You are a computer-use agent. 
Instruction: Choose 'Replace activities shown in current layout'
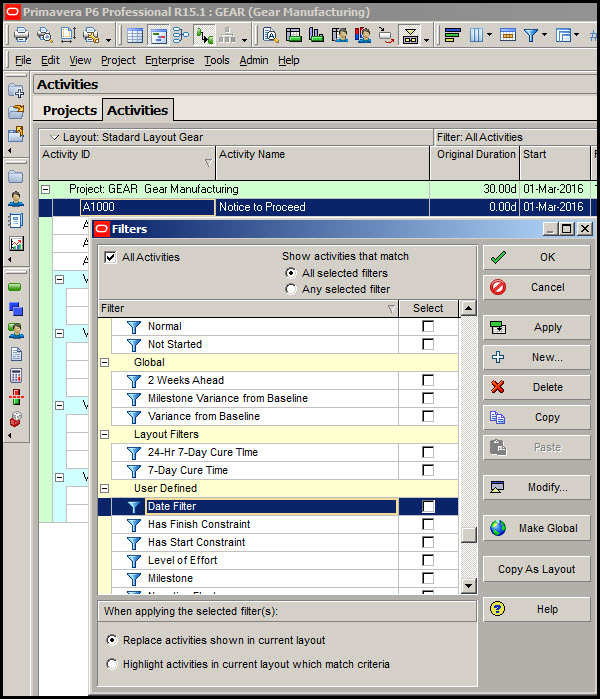112,640
